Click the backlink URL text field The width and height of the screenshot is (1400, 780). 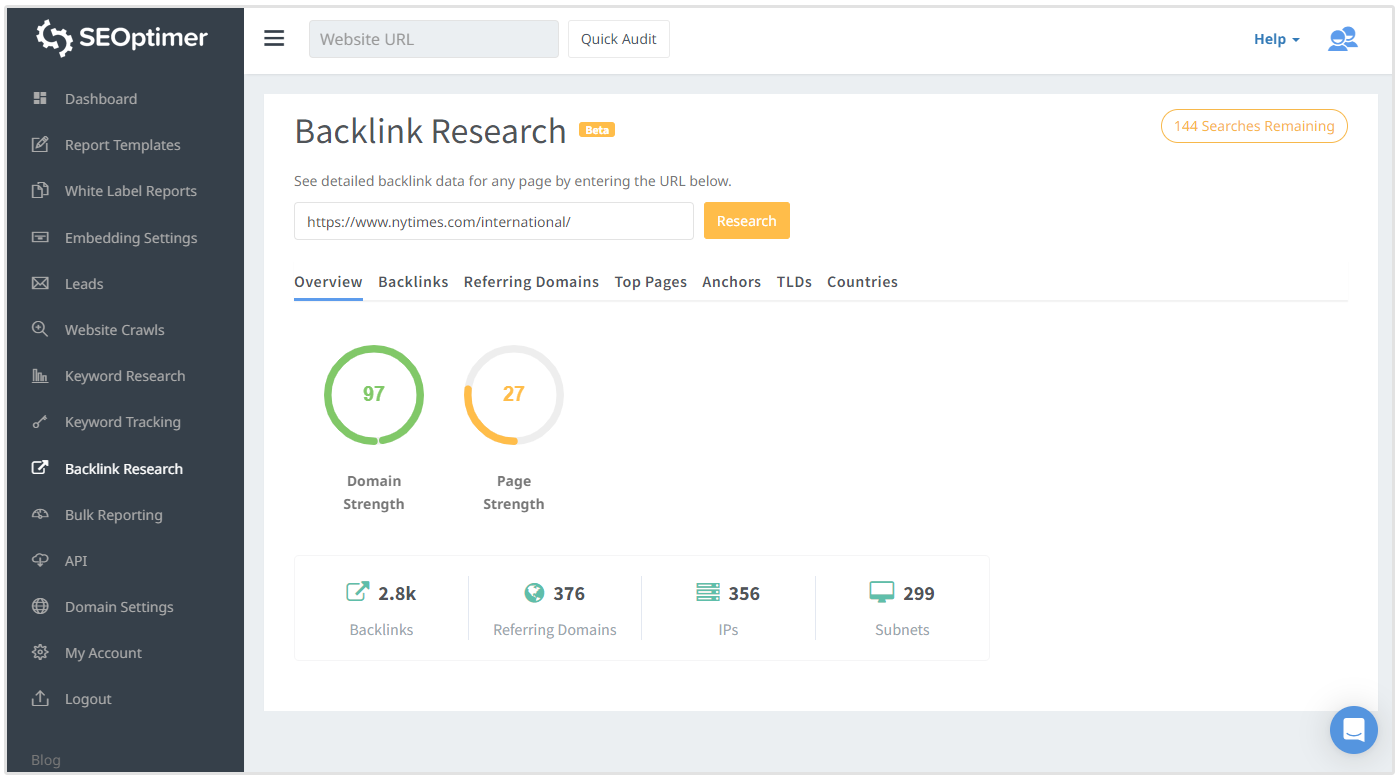(x=493, y=221)
